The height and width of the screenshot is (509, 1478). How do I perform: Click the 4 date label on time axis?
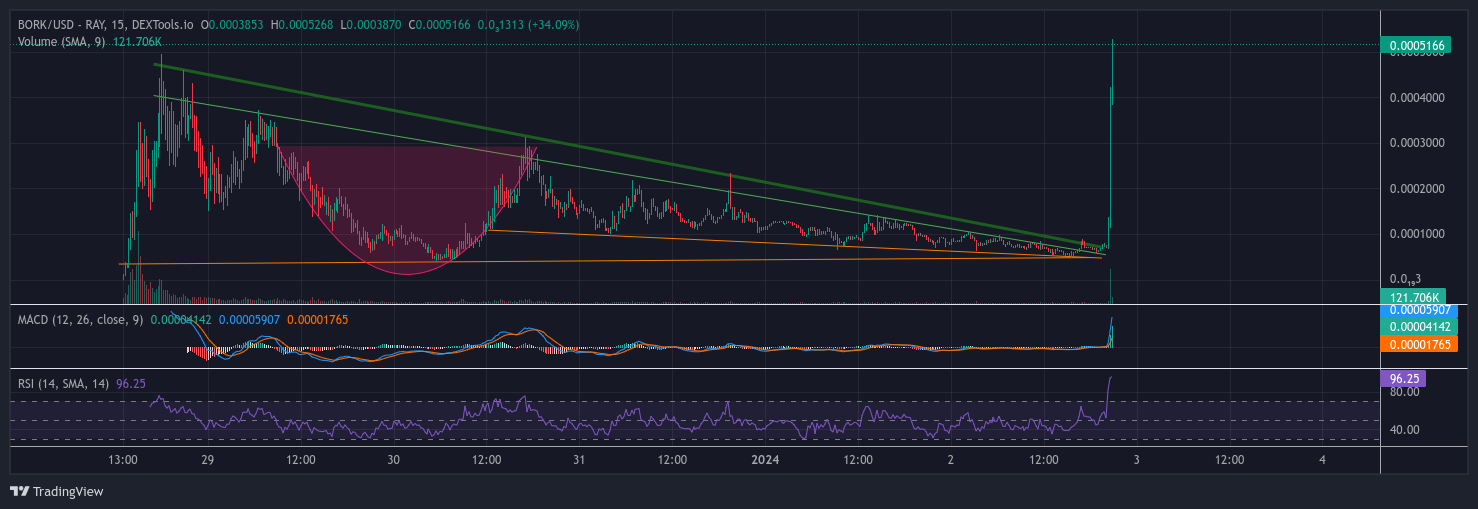(x=1322, y=461)
